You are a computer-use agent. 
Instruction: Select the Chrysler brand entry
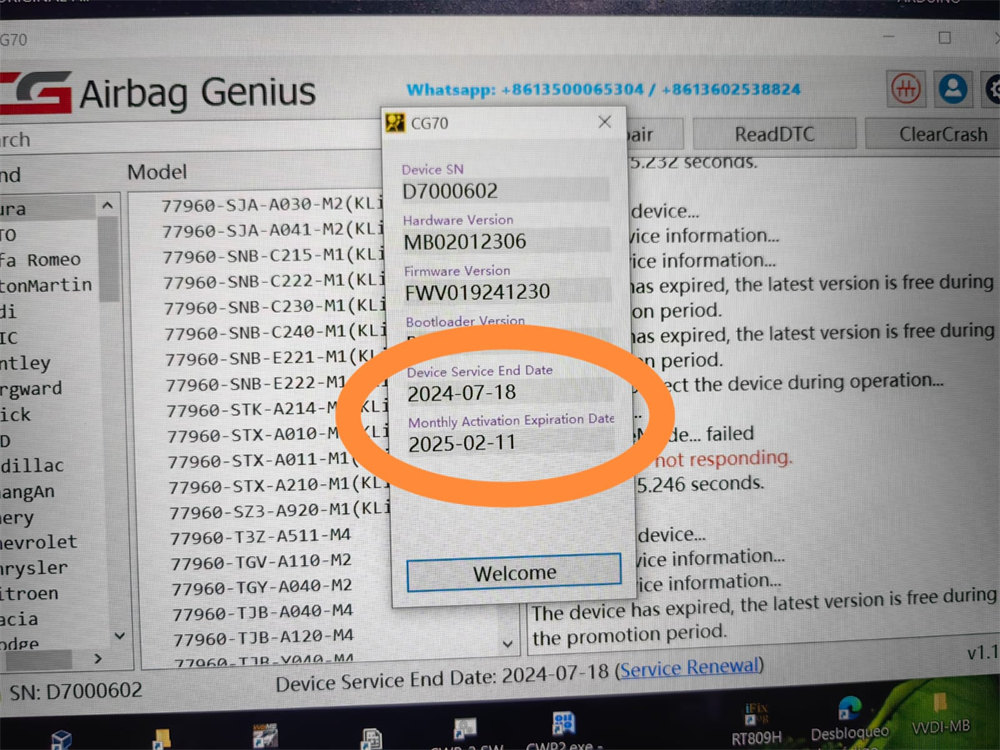34,568
